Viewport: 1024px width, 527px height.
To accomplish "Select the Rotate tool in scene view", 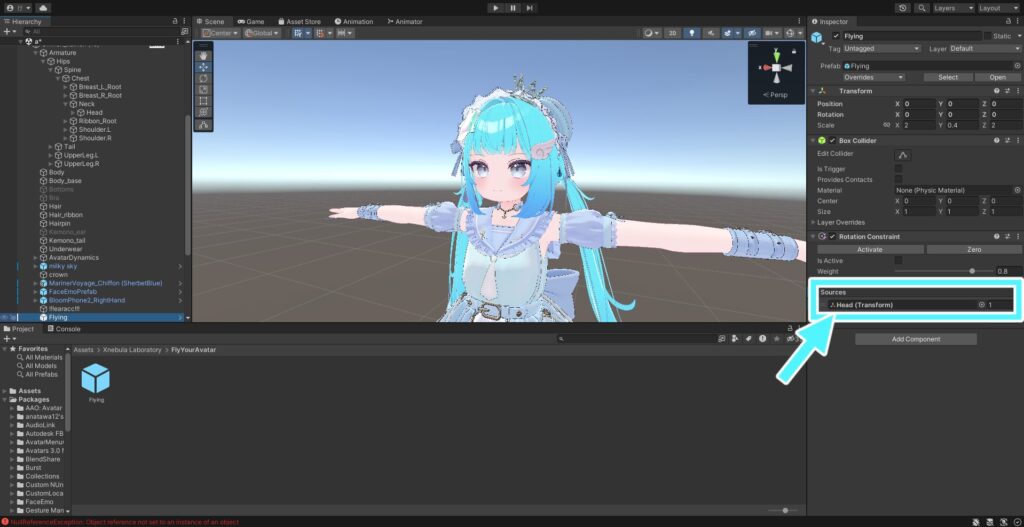I will pyautogui.click(x=204, y=78).
